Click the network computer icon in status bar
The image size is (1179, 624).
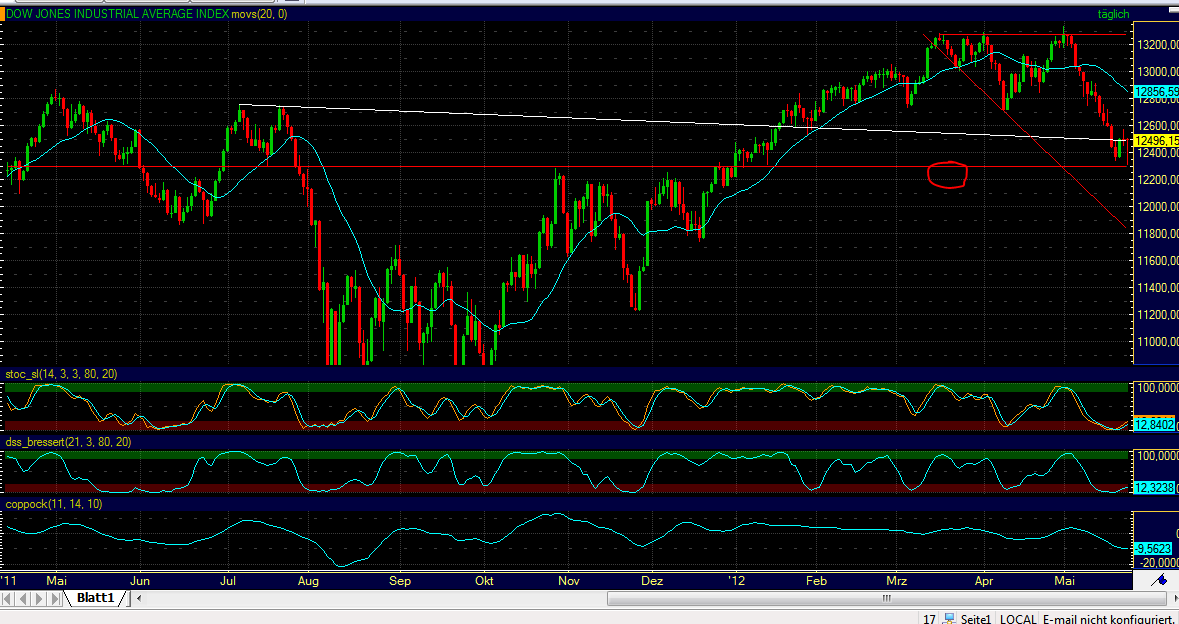(950, 619)
